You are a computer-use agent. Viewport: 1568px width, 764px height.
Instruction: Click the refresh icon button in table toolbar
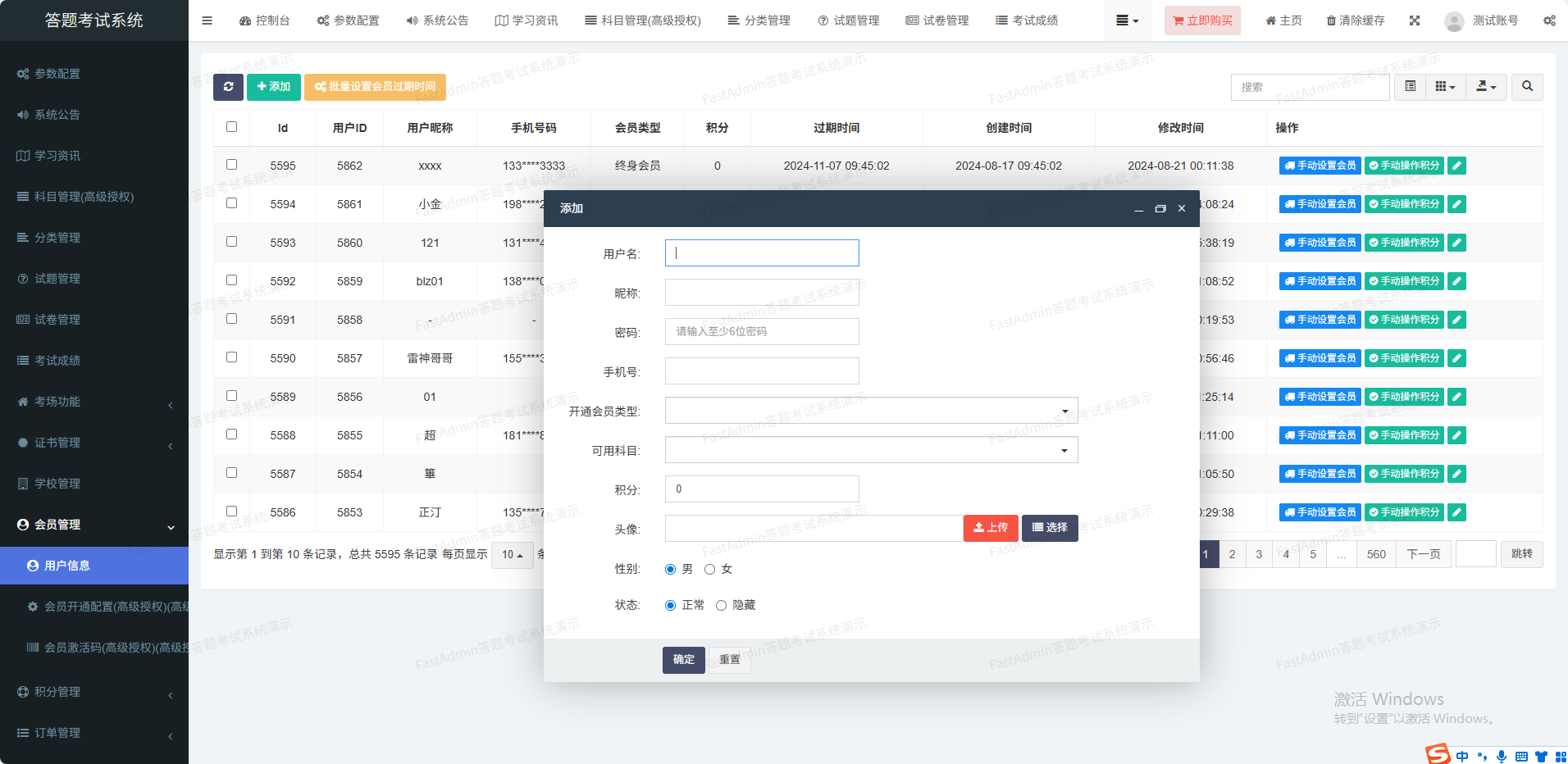click(x=228, y=87)
